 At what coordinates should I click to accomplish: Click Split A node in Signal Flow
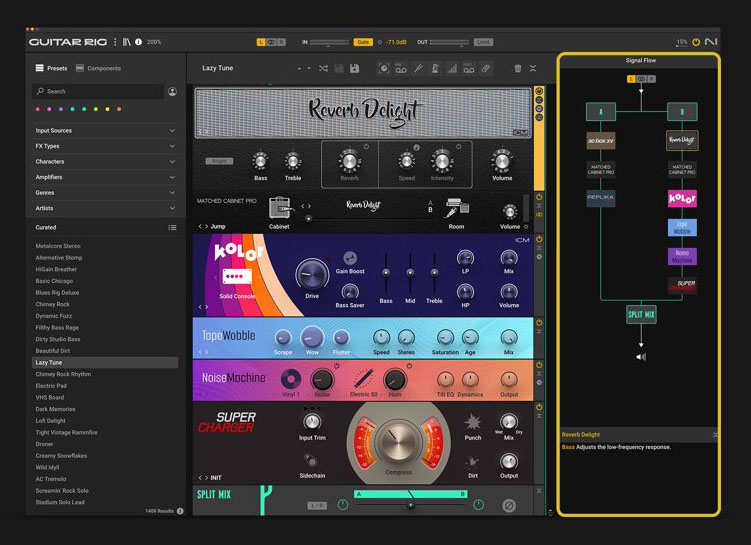[x=601, y=112]
